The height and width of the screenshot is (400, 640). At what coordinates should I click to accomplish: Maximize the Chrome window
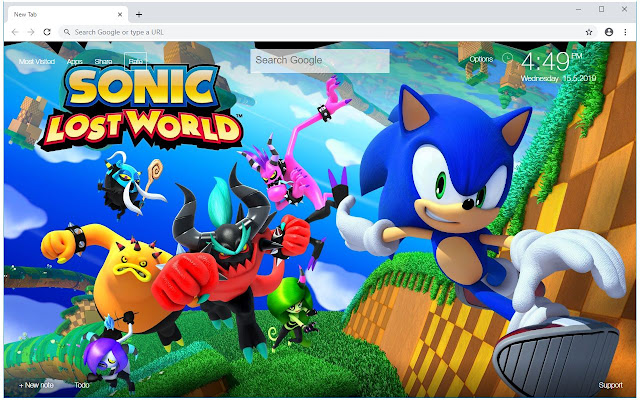point(601,9)
